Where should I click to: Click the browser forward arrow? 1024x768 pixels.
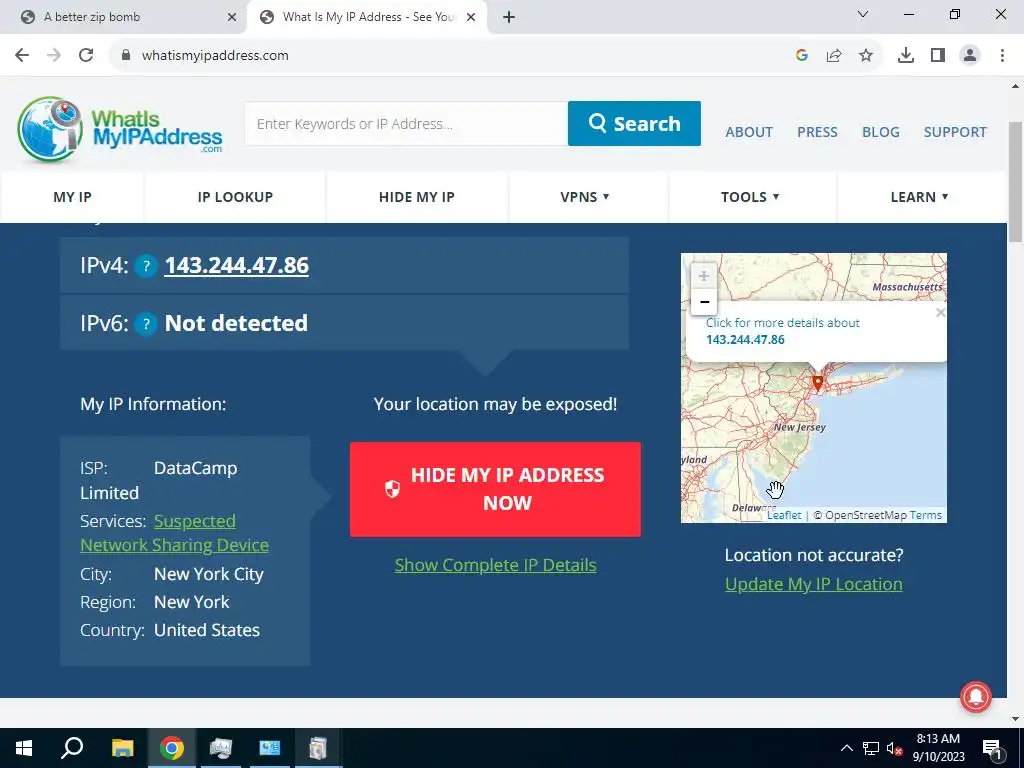point(54,56)
